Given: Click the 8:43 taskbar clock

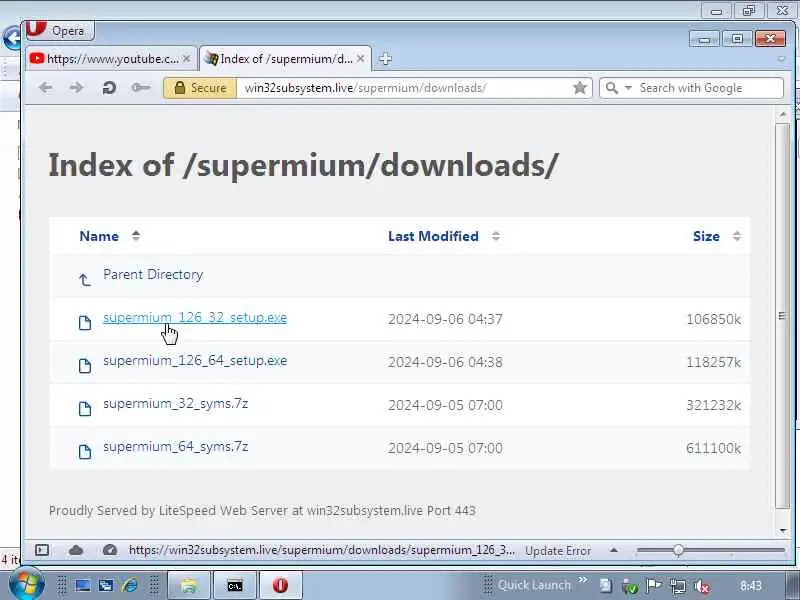Looking at the screenshot, I should click(751, 586).
